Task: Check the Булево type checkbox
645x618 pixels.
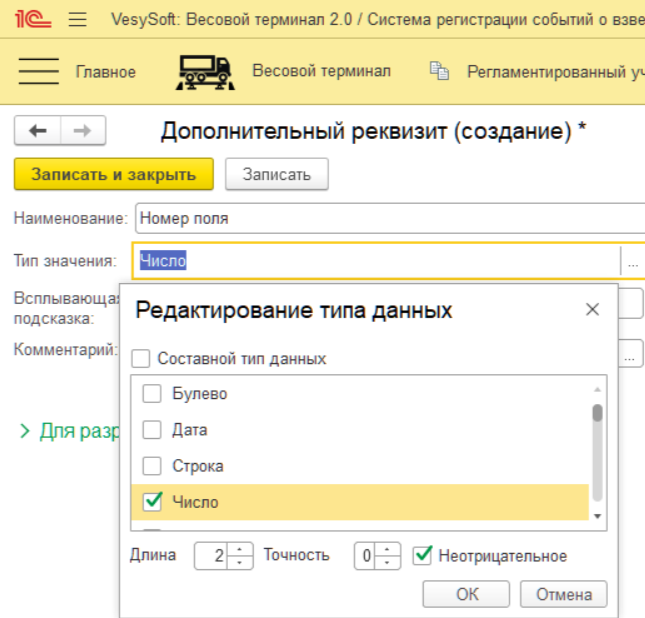Action: click(152, 394)
